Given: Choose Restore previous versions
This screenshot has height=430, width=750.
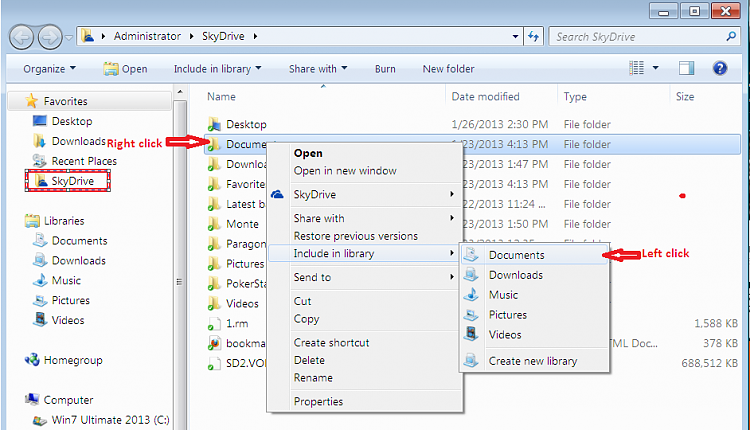Looking at the screenshot, I should pos(355,236).
